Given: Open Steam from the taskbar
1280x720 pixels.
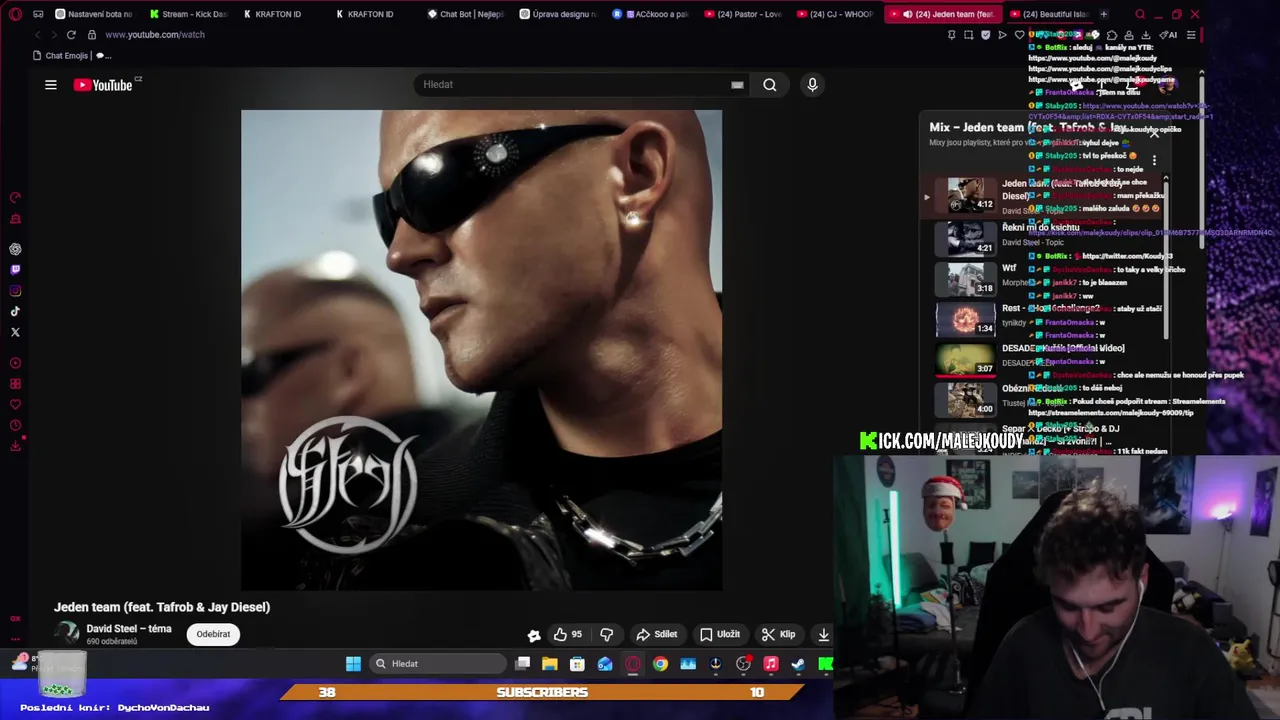Looking at the screenshot, I should (798, 664).
